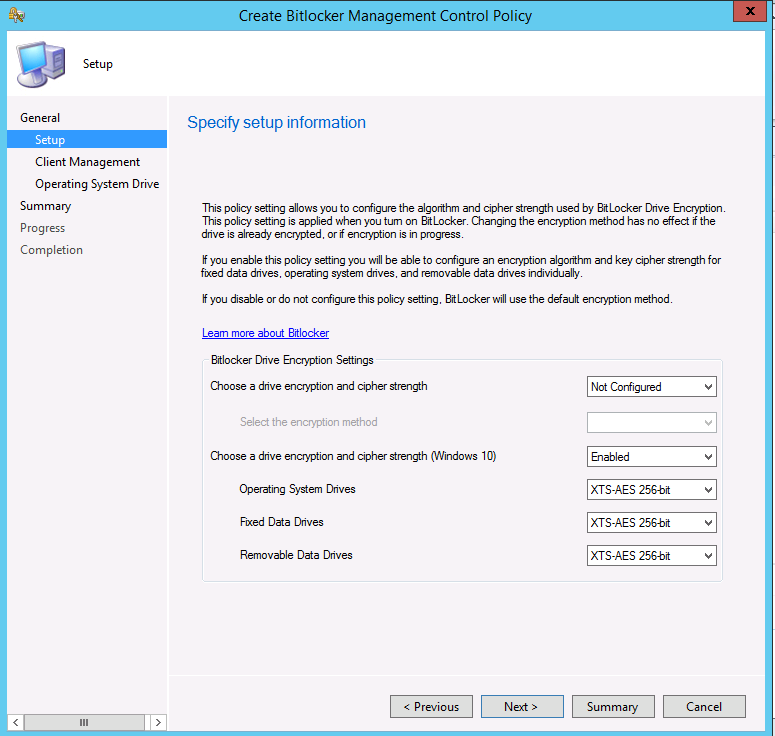This screenshot has height=736, width=775.
Task: Cancel the policy wizard
Action: (704, 706)
